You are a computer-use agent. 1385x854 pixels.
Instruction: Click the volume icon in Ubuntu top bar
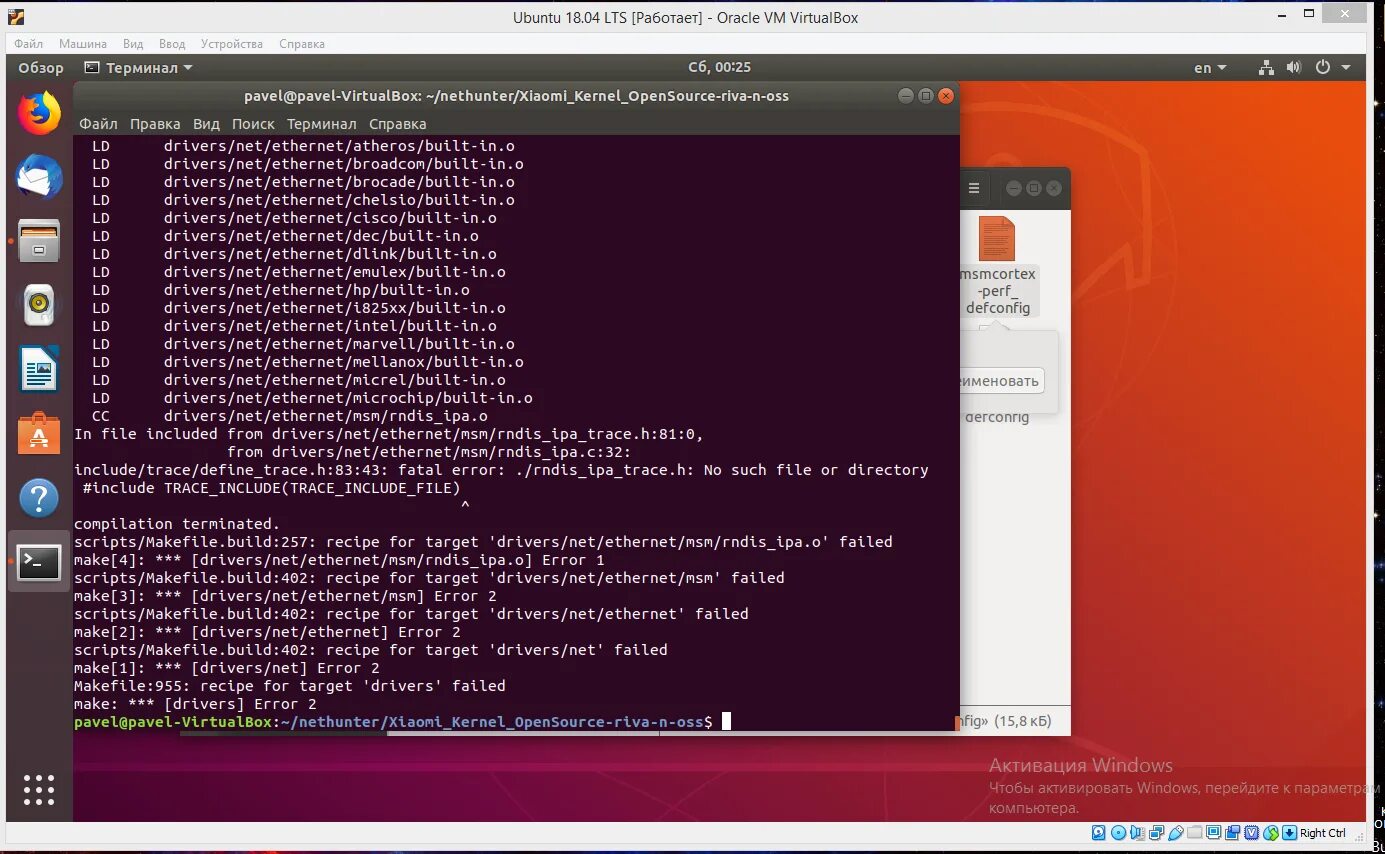(x=1294, y=67)
